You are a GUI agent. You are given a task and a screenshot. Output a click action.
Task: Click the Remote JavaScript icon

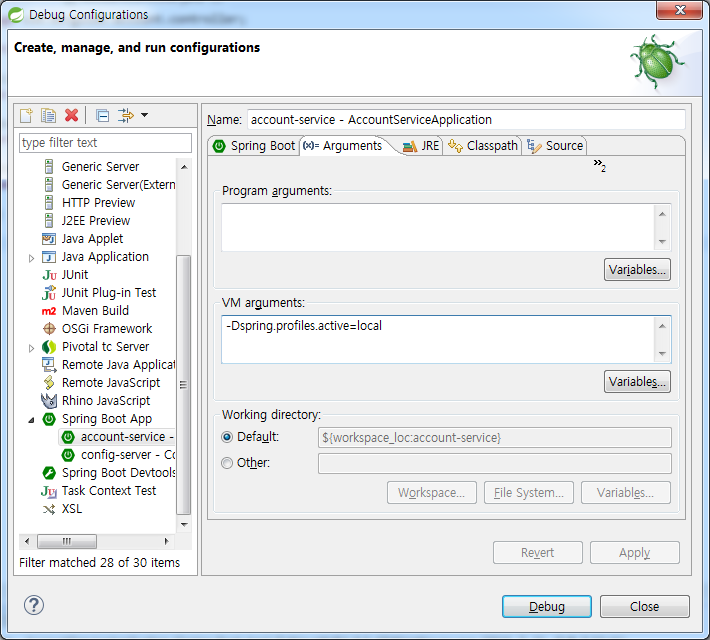(x=49, y=383)
